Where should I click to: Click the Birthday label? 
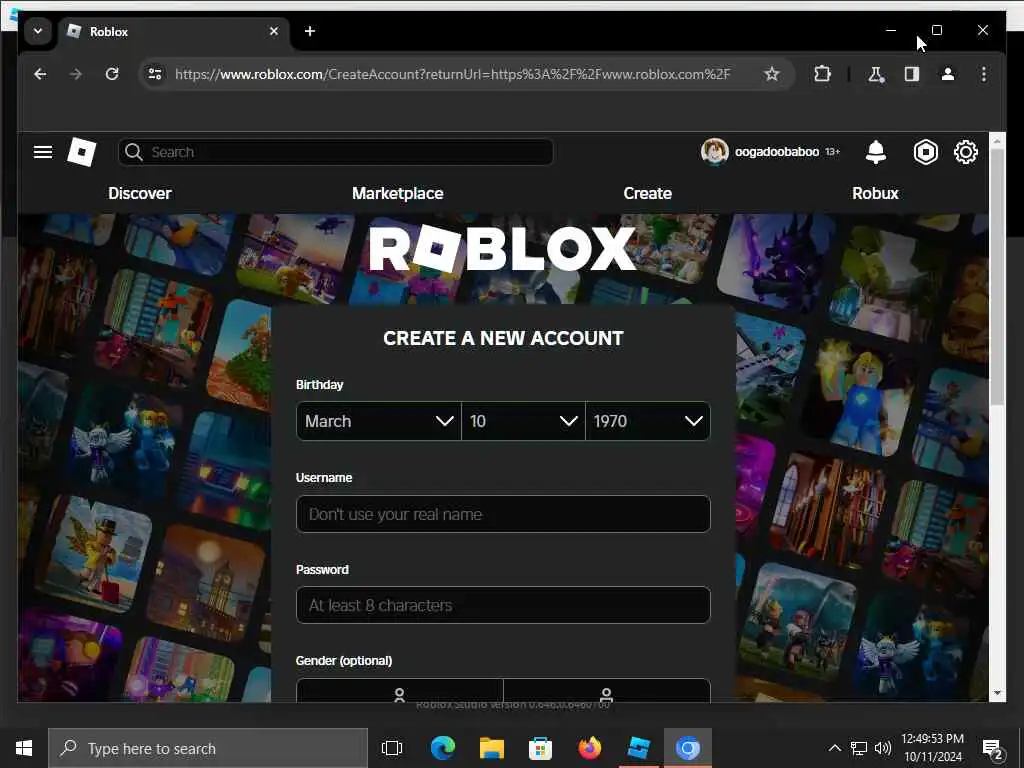[319, 385]
